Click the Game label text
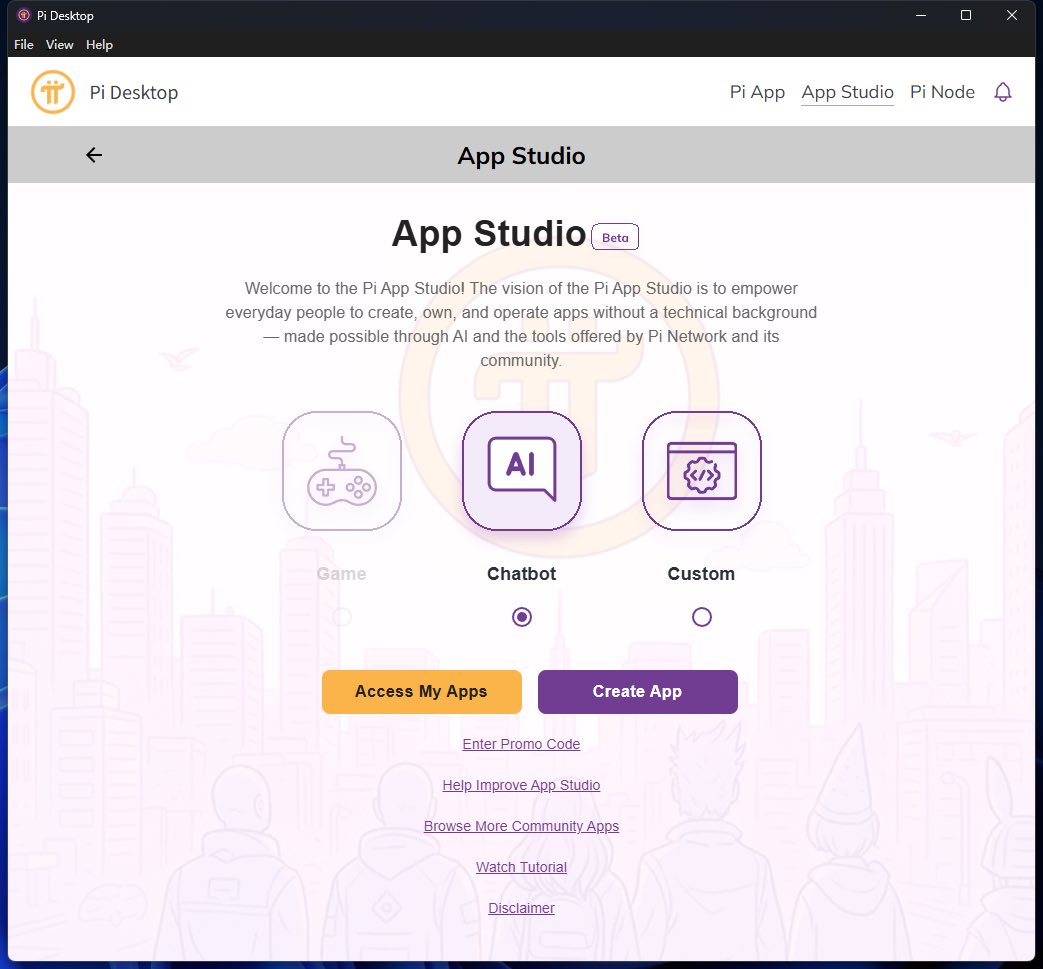Viewport: 1043px width, 969px height. [341, 574]
